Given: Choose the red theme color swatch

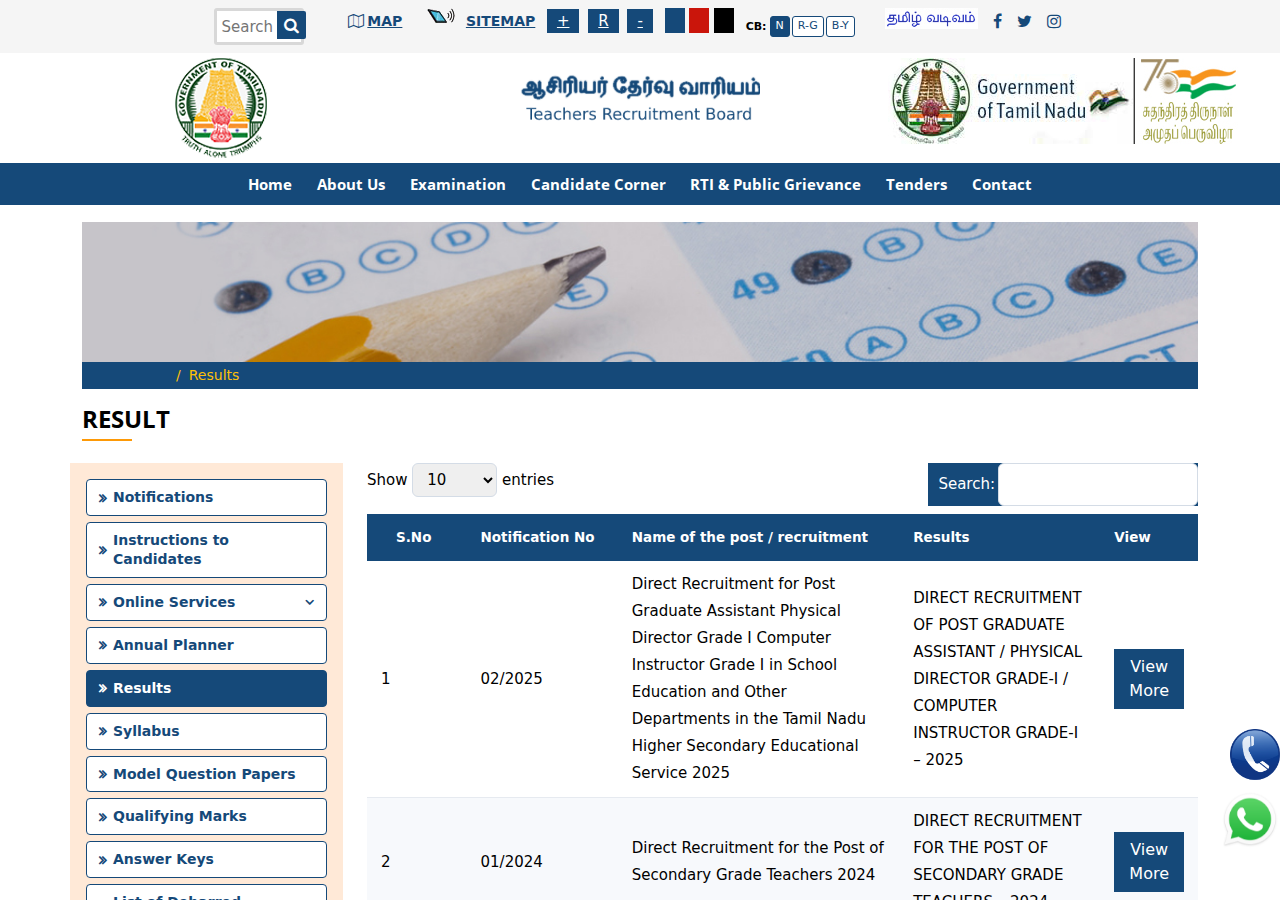Looking at the screenshot, I should tap(699, 21).
